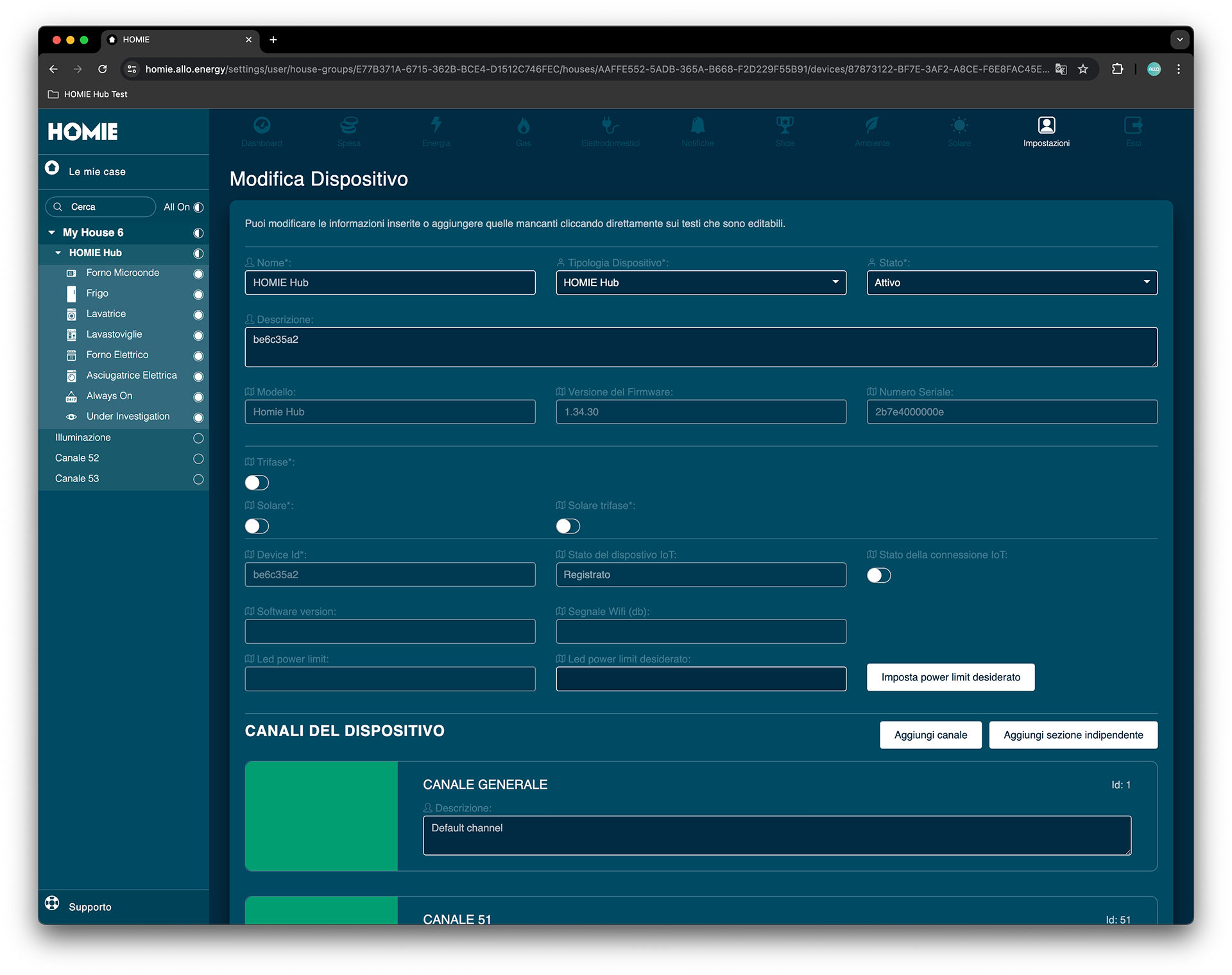1232x975 pixels.
Task: Toggle the Frigo row circle
Action: click(x=198, y=295)
